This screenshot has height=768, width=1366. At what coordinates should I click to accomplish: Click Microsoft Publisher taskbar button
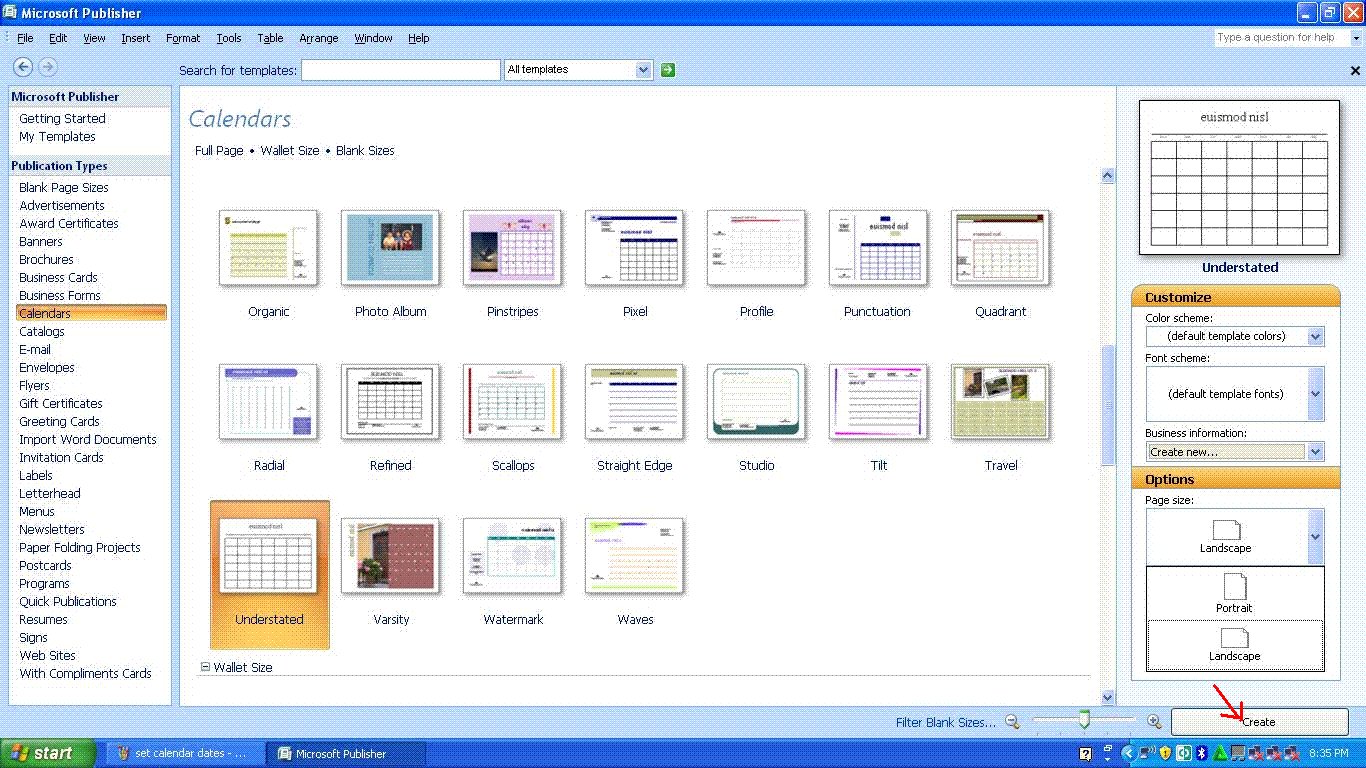point(347,753)
